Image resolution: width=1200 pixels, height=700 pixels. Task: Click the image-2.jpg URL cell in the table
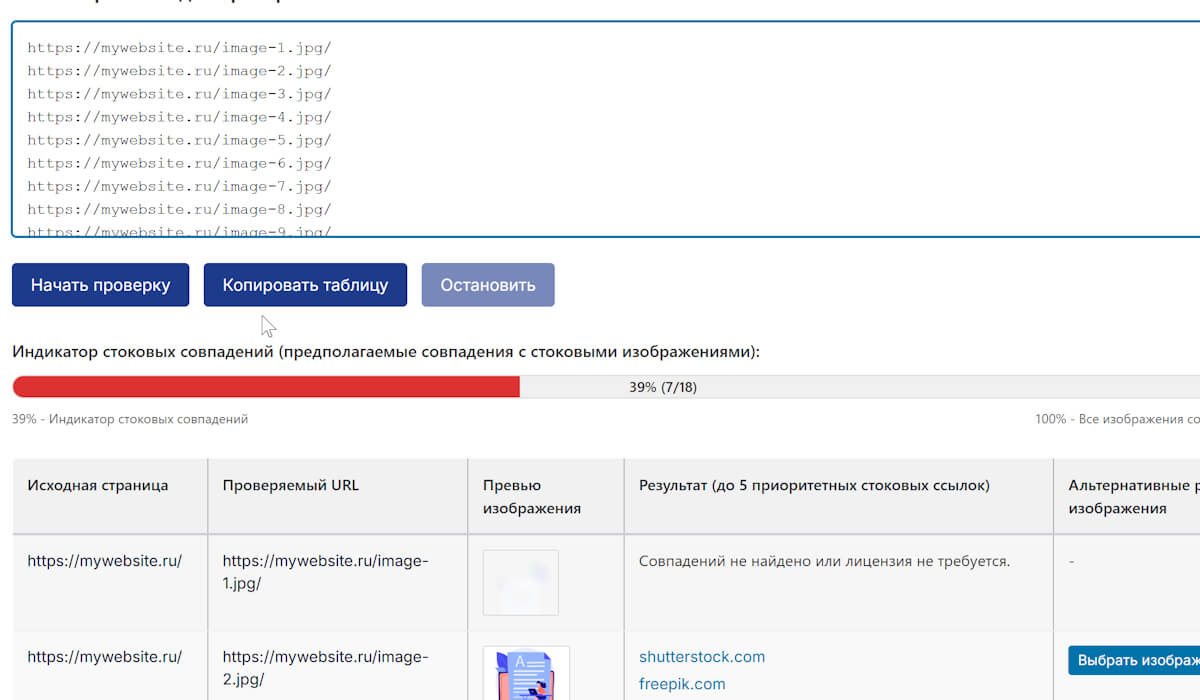(324, 668)
